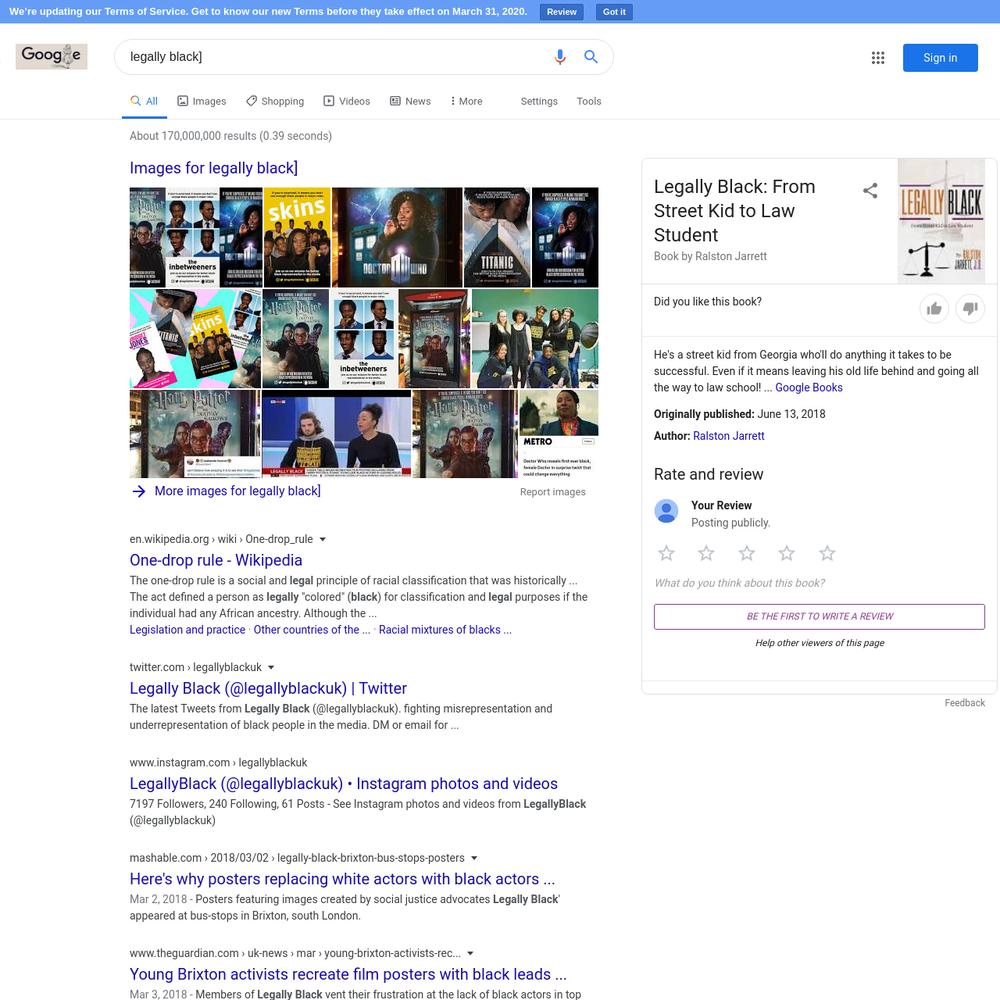Click Feedback under the knowledge panel
Image resolution: width=1000 pixels, height=1000 pixels.
[x=964, y=703]
